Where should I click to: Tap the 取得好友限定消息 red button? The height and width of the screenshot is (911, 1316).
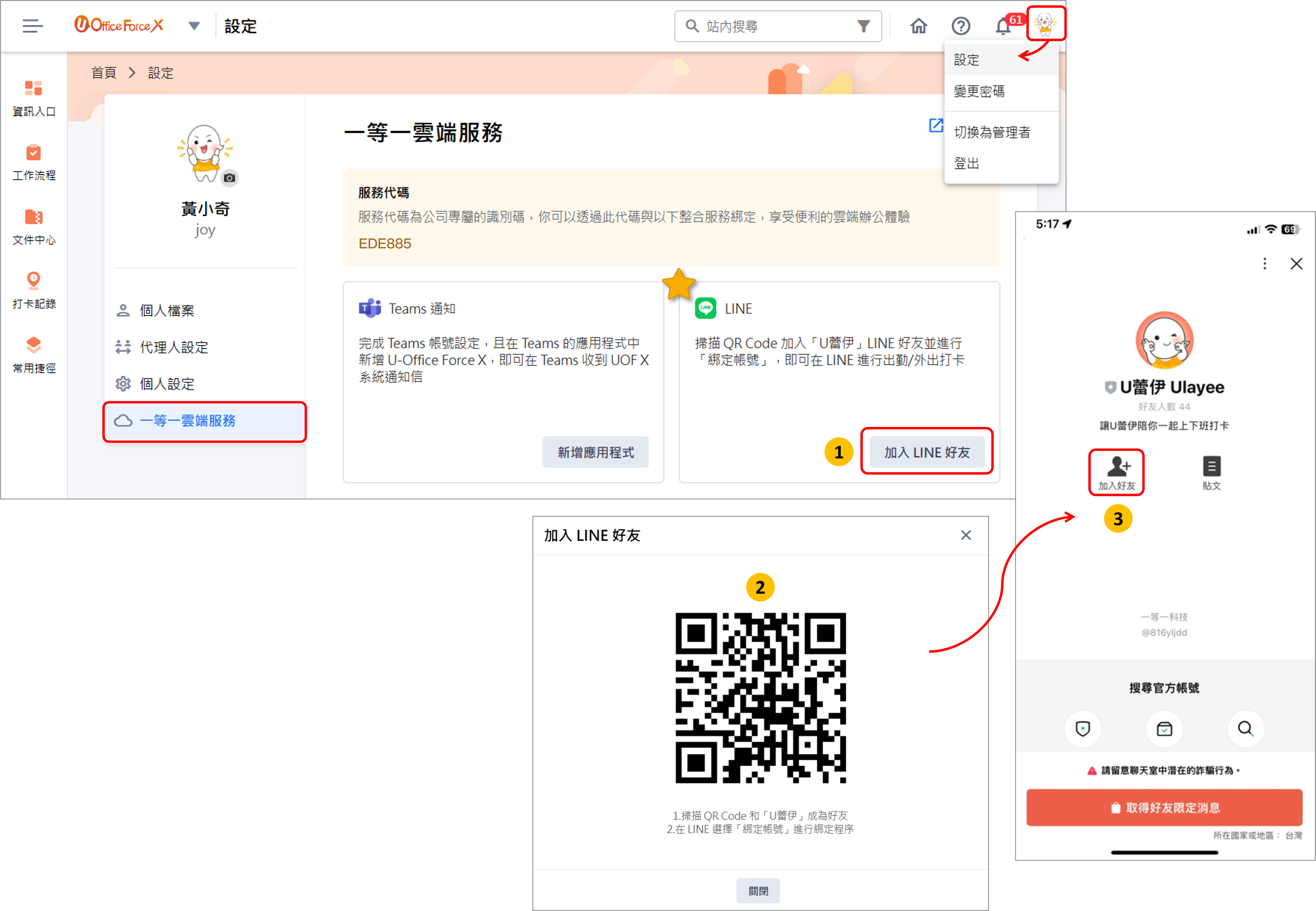pos(1164,808)
